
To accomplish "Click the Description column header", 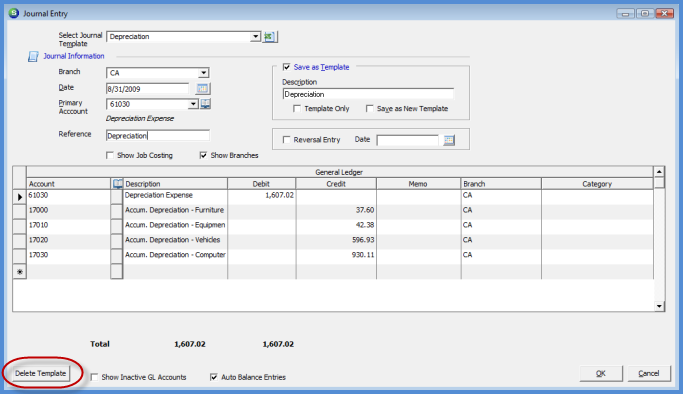I will [x=176, y=184].
